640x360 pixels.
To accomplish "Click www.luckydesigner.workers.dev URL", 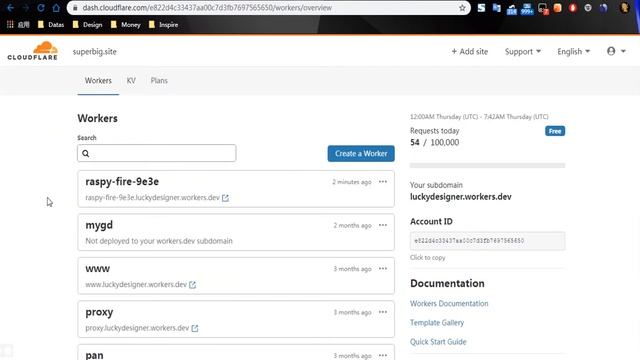I will point(136,284).
